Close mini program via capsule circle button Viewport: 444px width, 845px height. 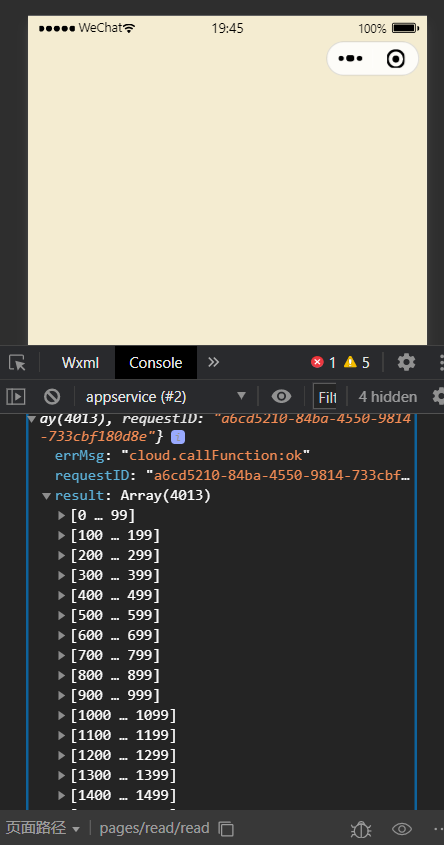point(396,58)
